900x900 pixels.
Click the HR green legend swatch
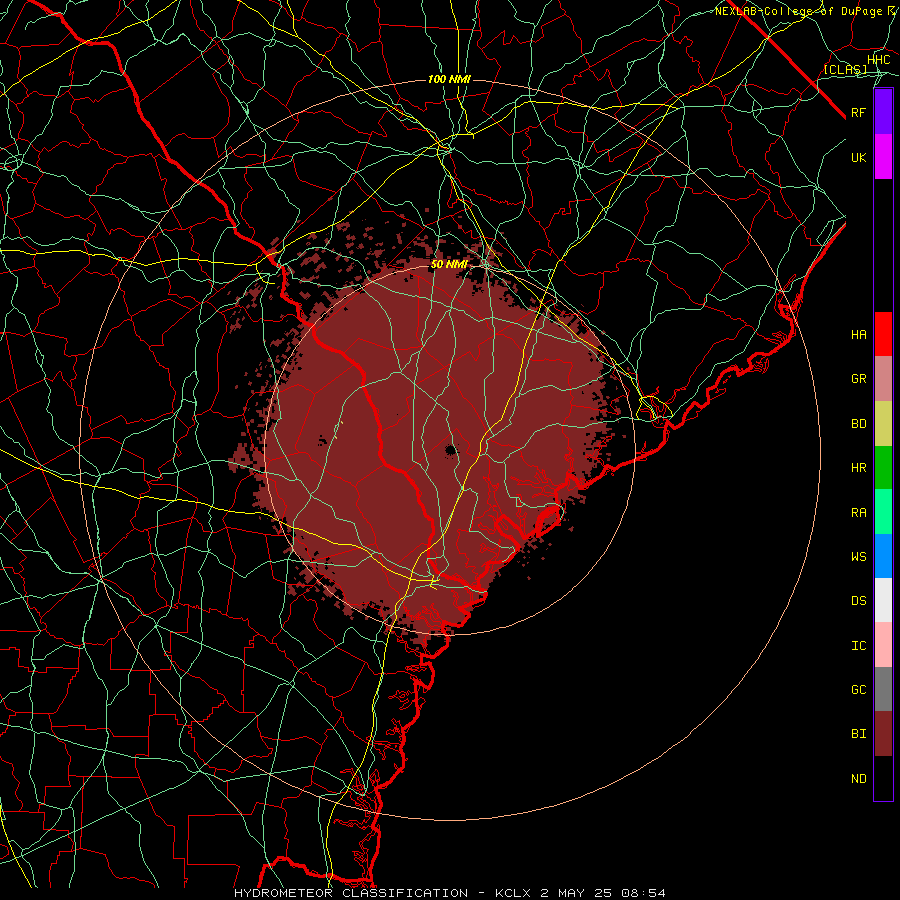click(883, 468)
